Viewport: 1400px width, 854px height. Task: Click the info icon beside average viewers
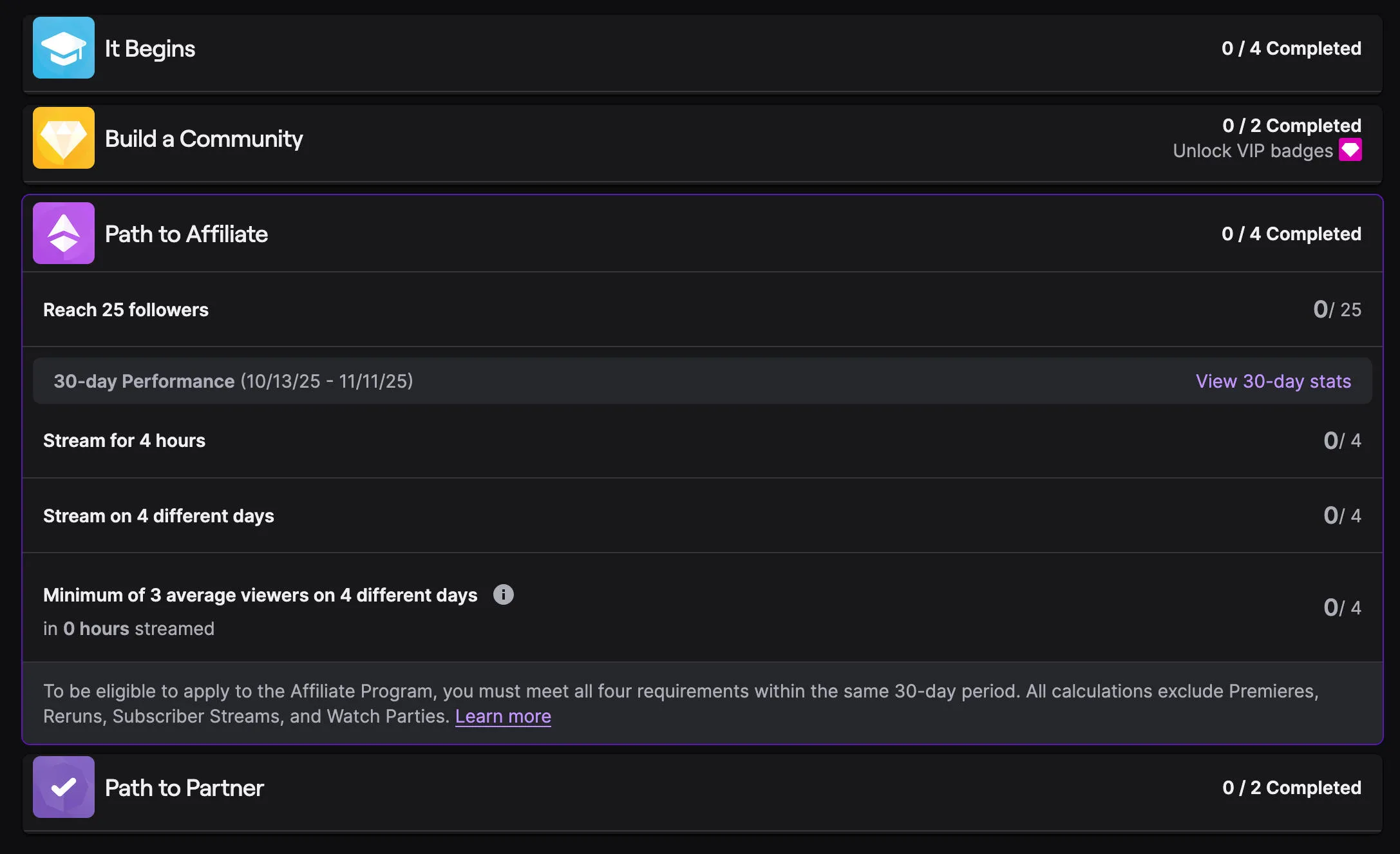pyautogui.click(x=504, y=594)
